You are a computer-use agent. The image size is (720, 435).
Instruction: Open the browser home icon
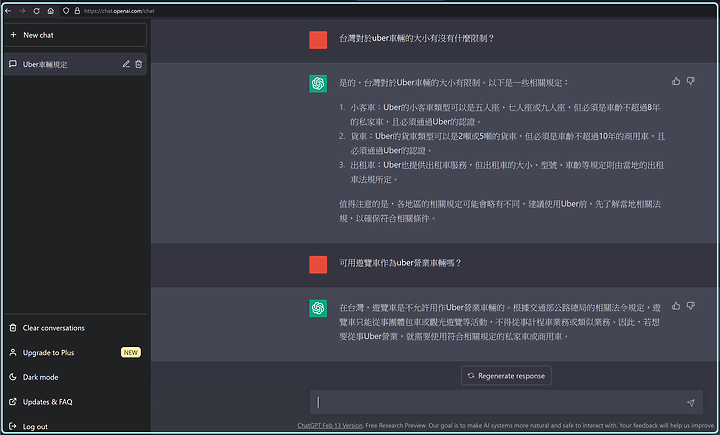coord(51,11)
